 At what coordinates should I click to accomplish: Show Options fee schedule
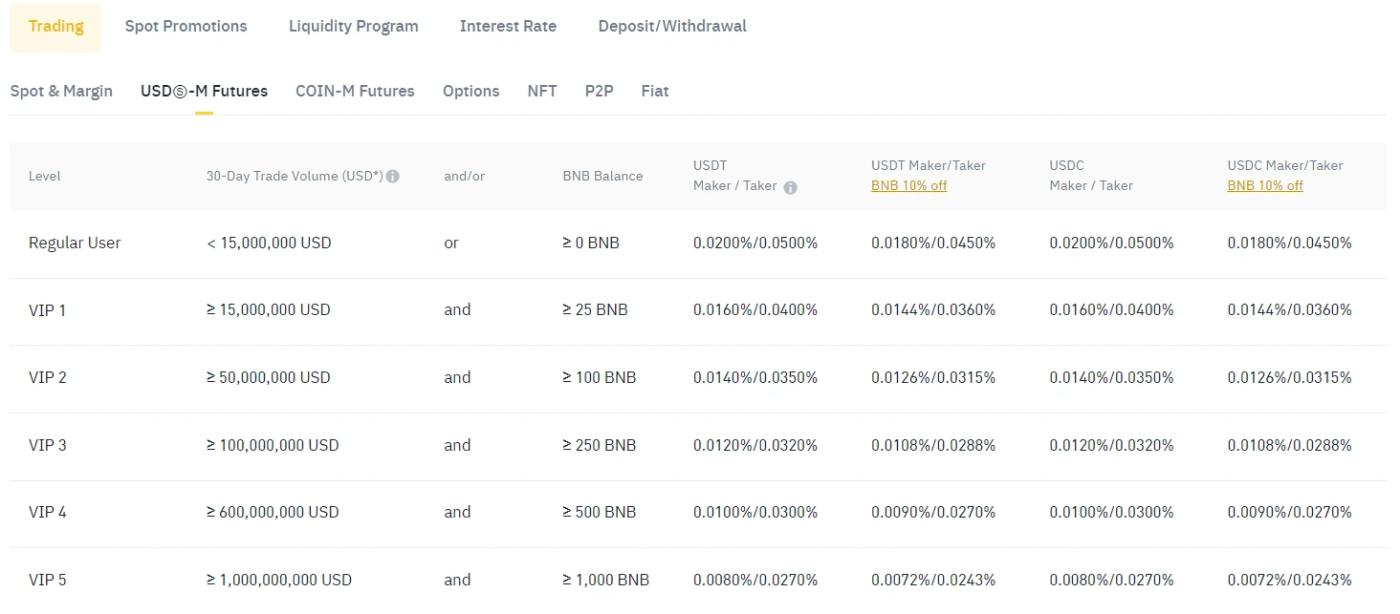[x=471, y=91]
